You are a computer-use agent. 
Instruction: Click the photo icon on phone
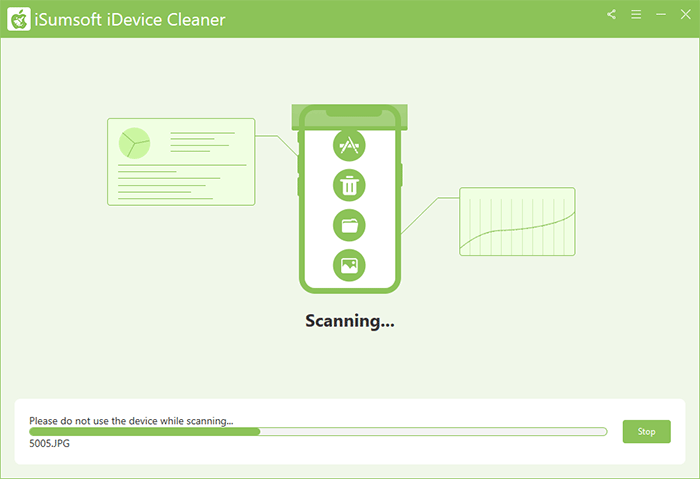click(x=349, y=265)
